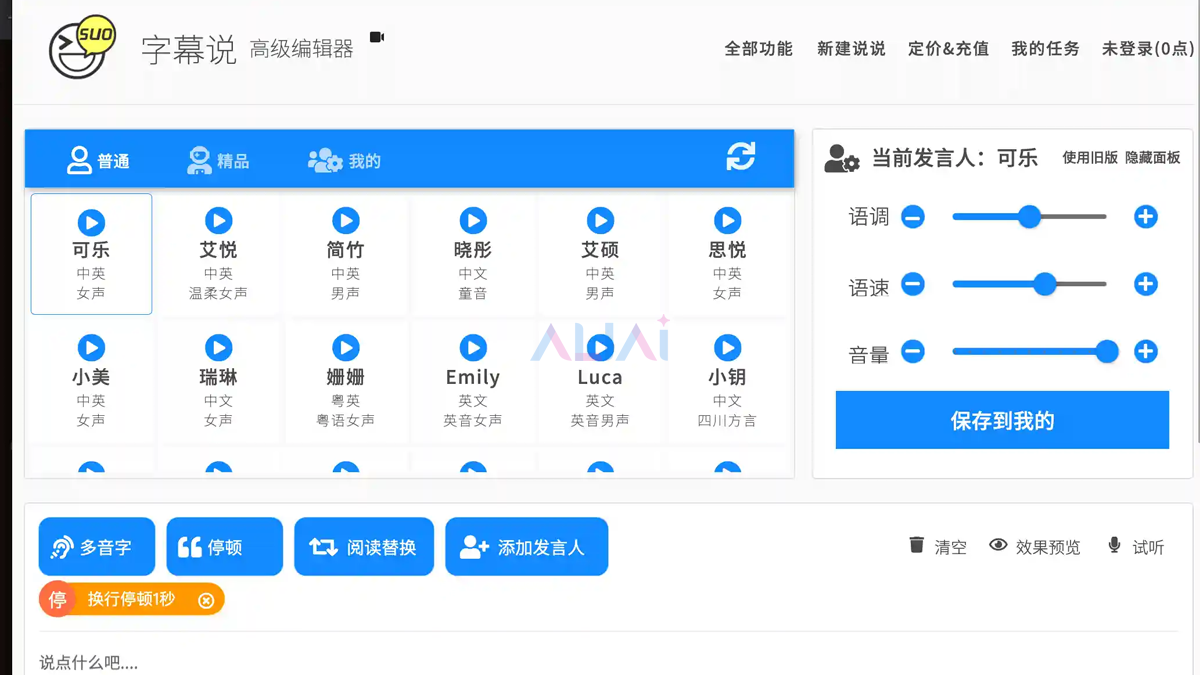Remove the 换行停顿1秒 tag

click(206, 600)
